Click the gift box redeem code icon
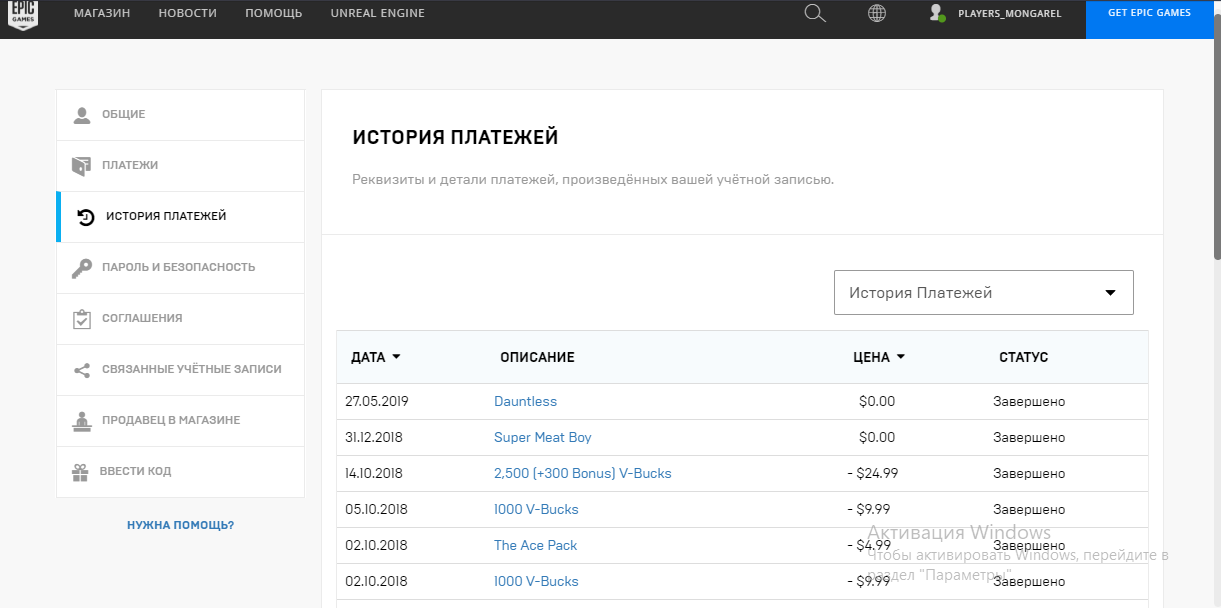 point(81,472)
